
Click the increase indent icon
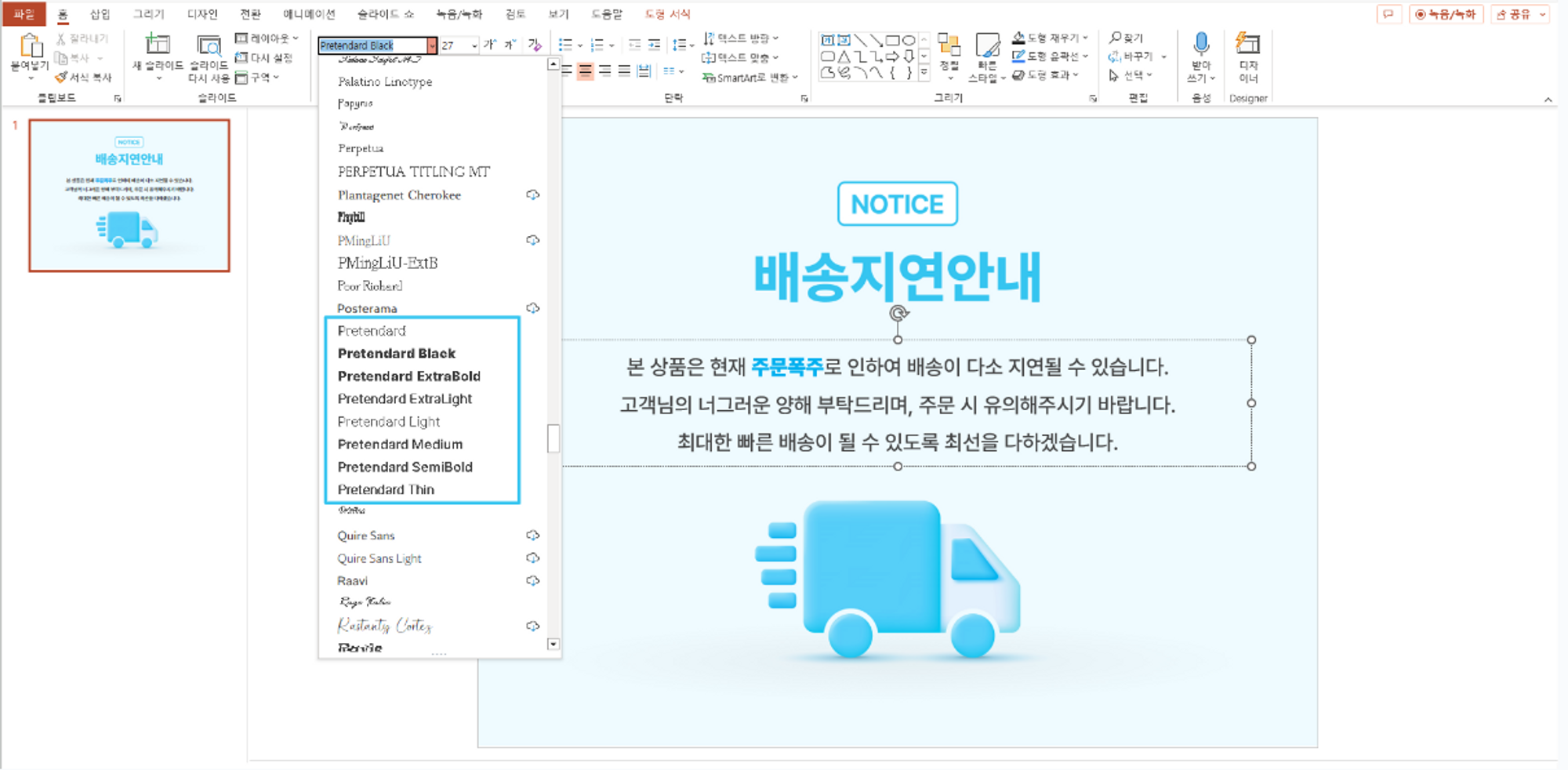pyautogui.click(x=655, y=45)
